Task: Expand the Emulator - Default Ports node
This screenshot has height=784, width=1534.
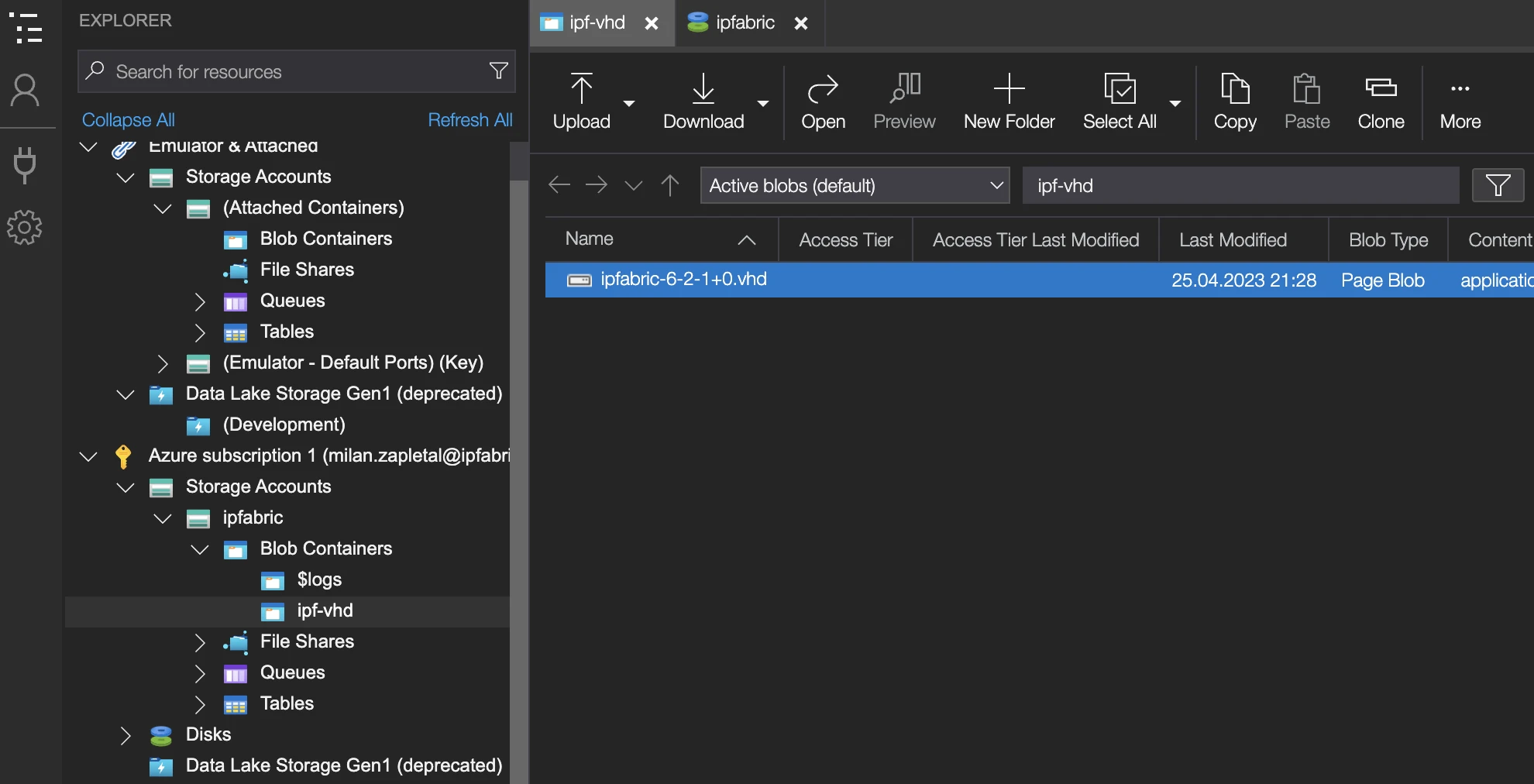Action: [163, 363]
